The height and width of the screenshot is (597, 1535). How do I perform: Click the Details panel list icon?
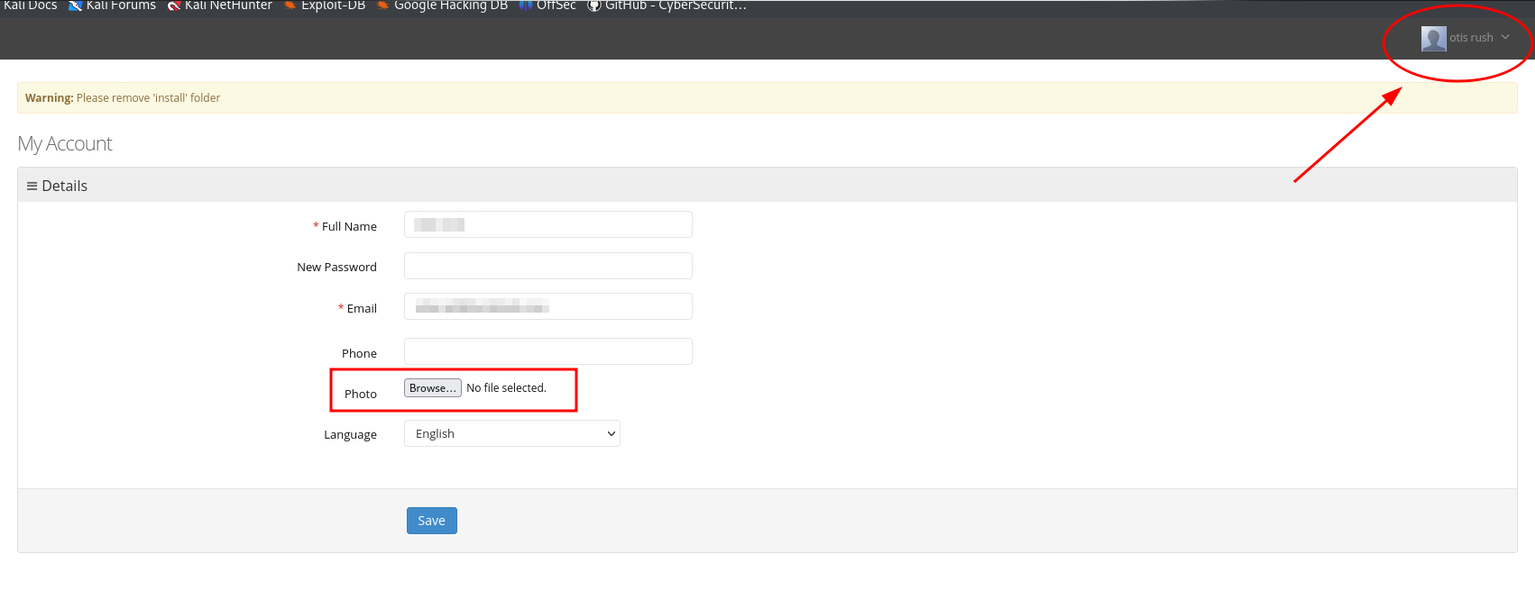(31, 186)
